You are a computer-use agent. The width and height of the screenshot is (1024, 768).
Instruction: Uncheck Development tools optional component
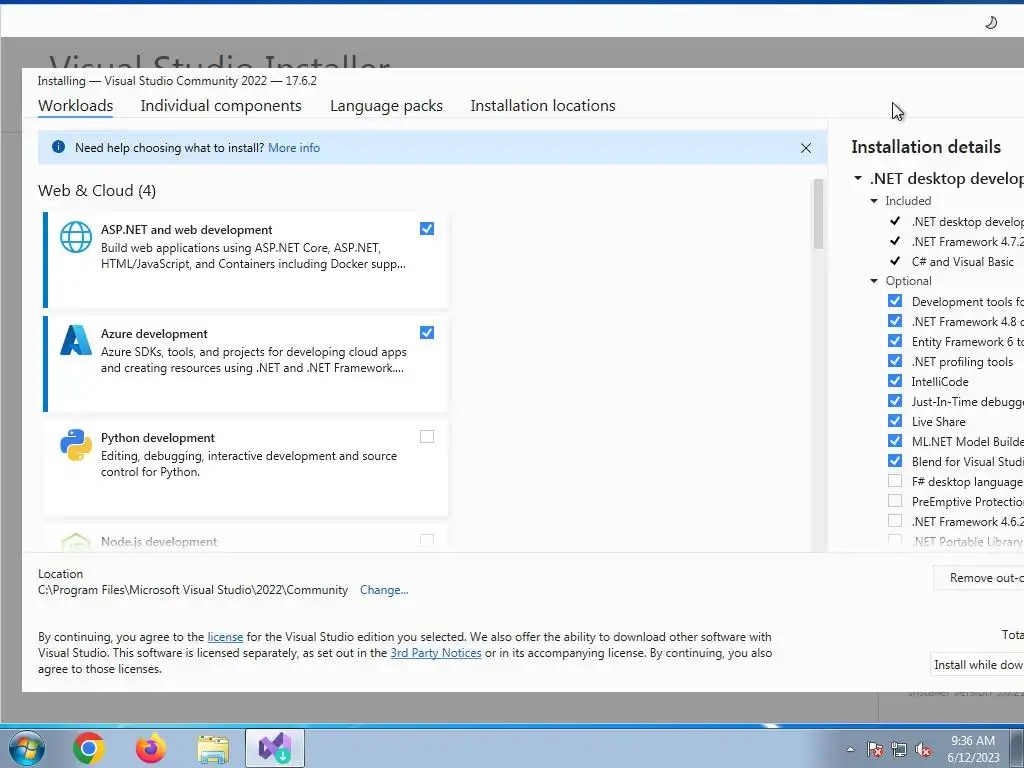pos(895,300)
